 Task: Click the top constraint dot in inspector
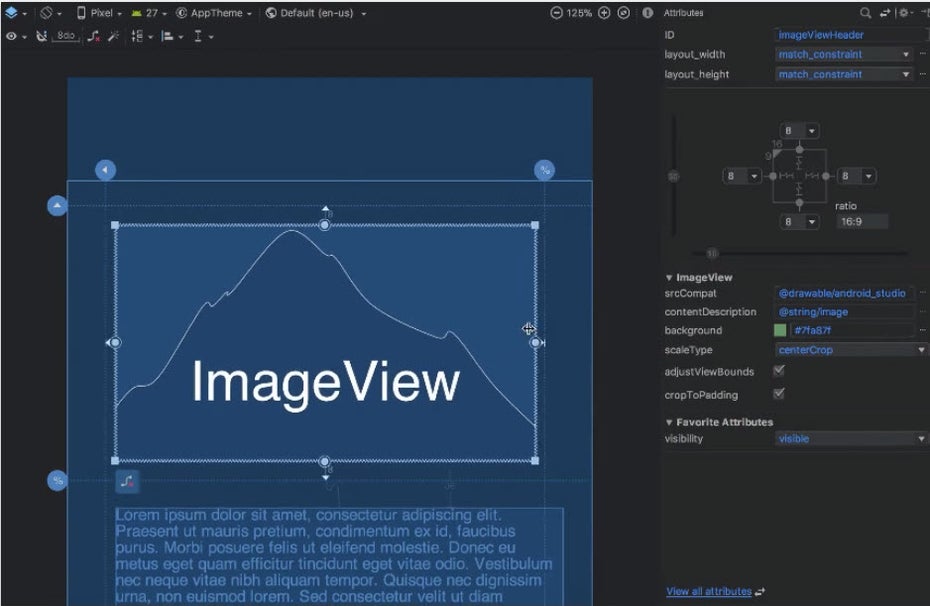(x=800, y=149)
